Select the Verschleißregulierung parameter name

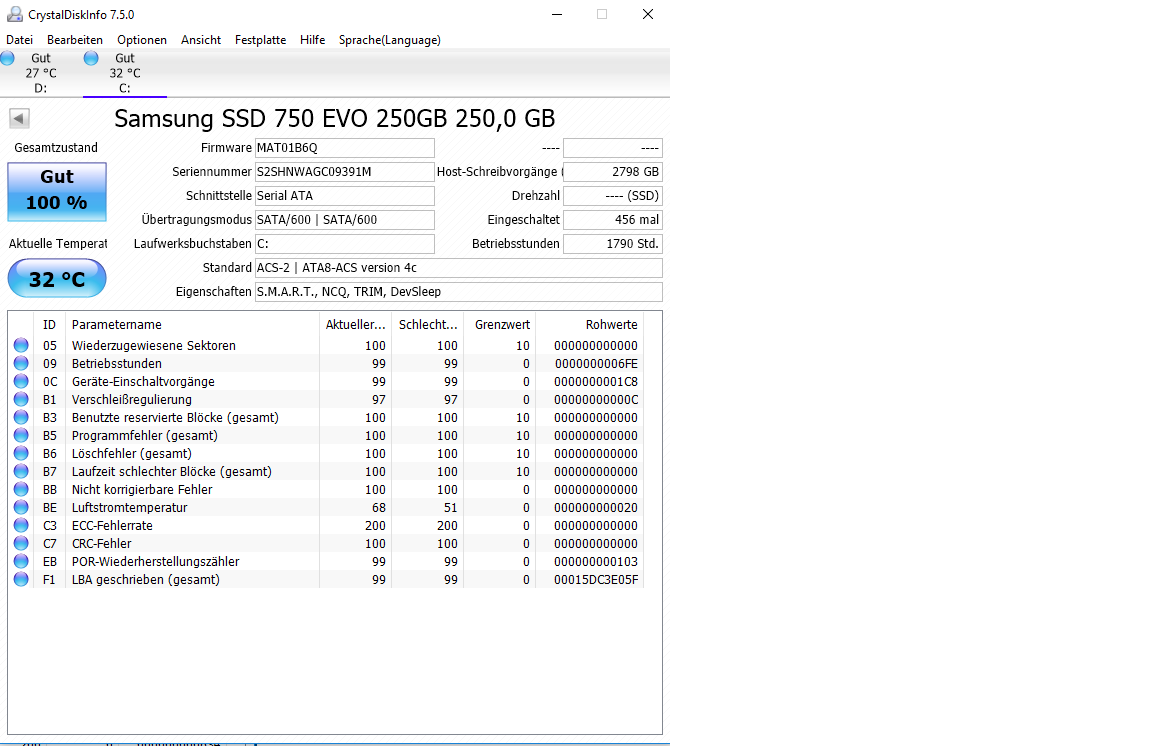tap(132, 399)
